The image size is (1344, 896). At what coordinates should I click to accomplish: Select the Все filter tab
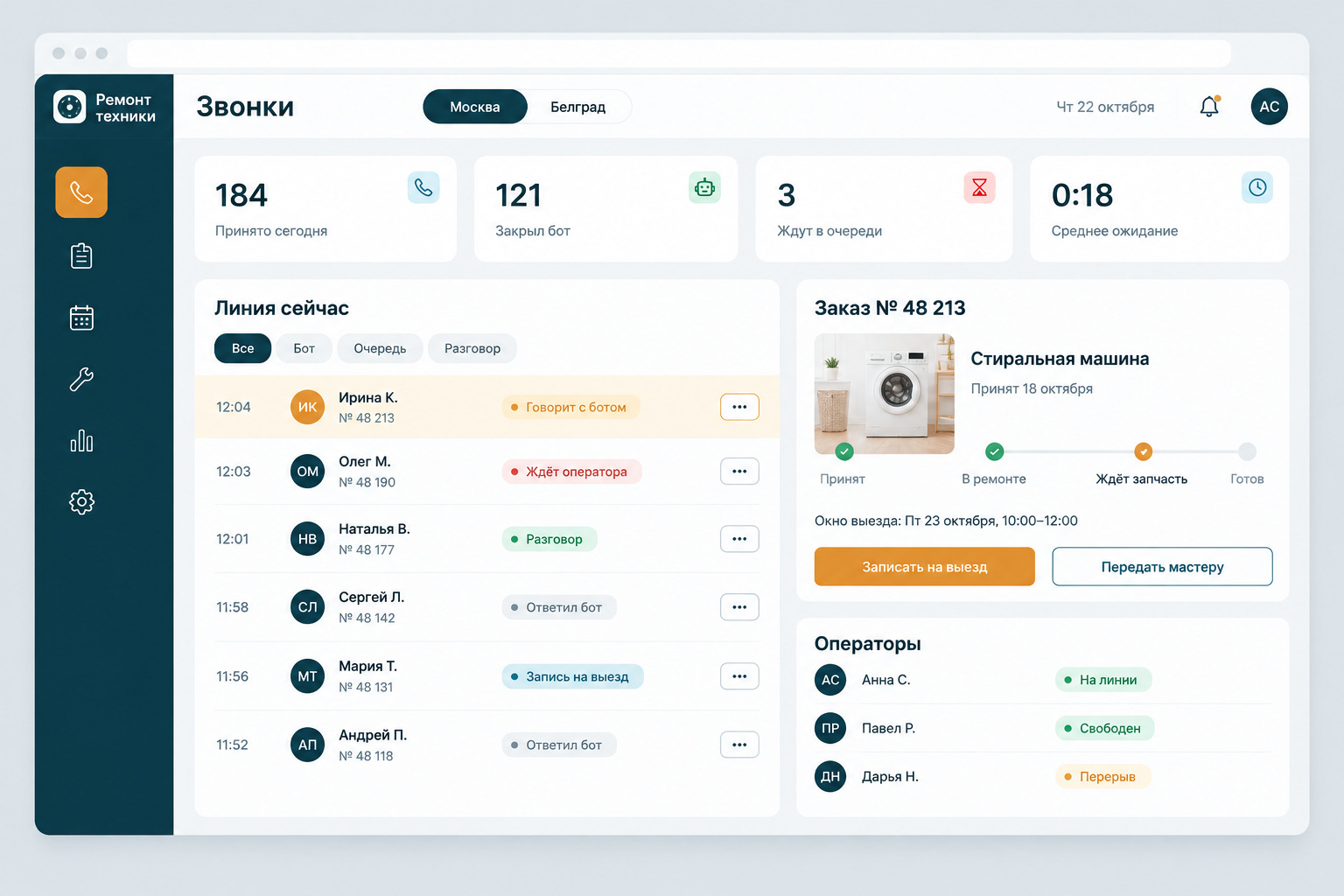(x=243, y=348)
